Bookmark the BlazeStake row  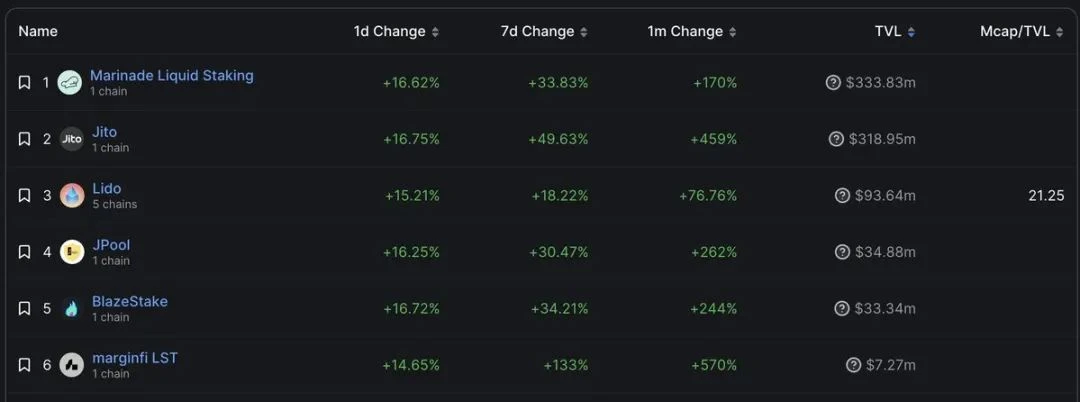25,309
